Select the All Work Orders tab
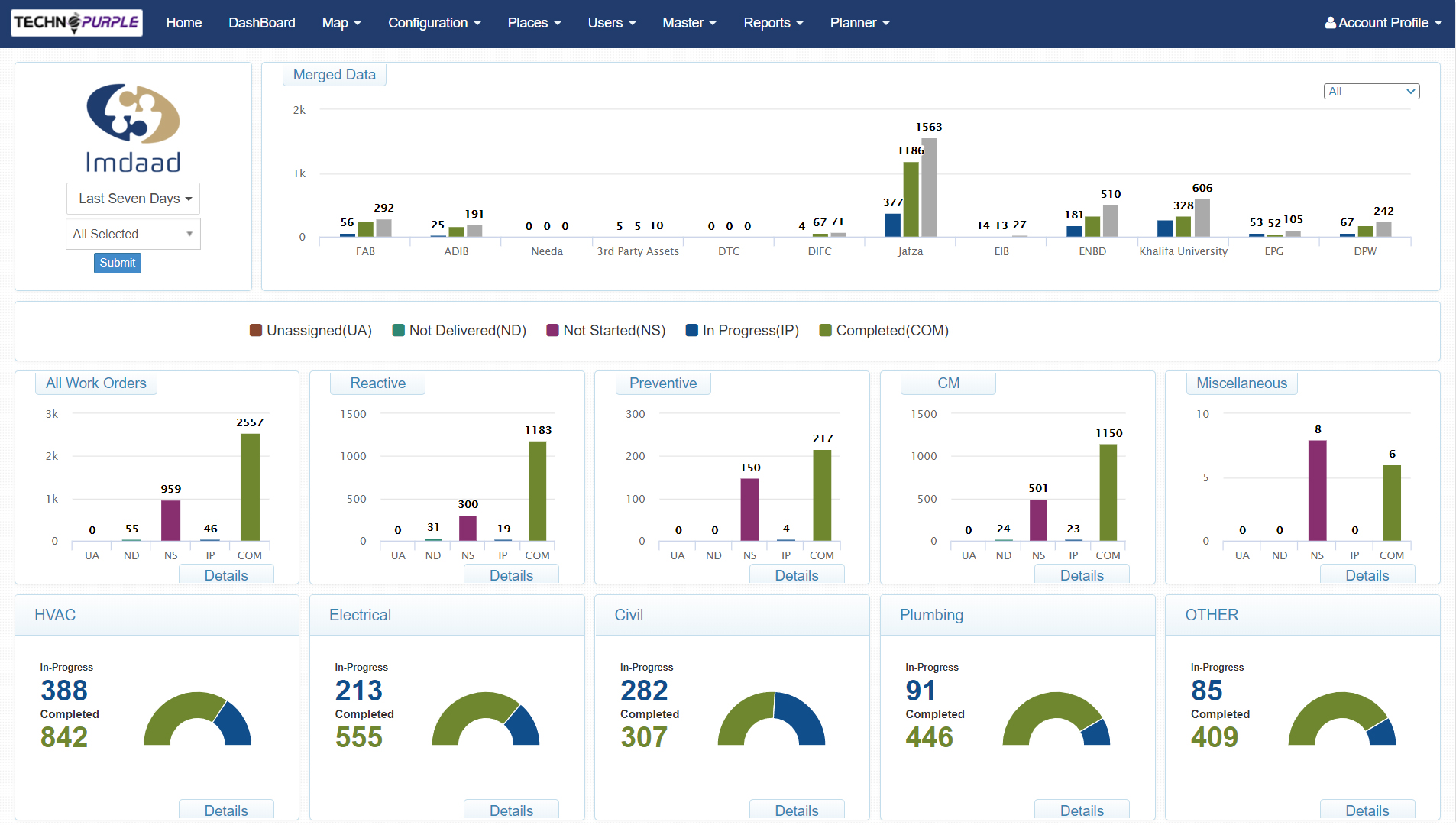 coord(96,383)
